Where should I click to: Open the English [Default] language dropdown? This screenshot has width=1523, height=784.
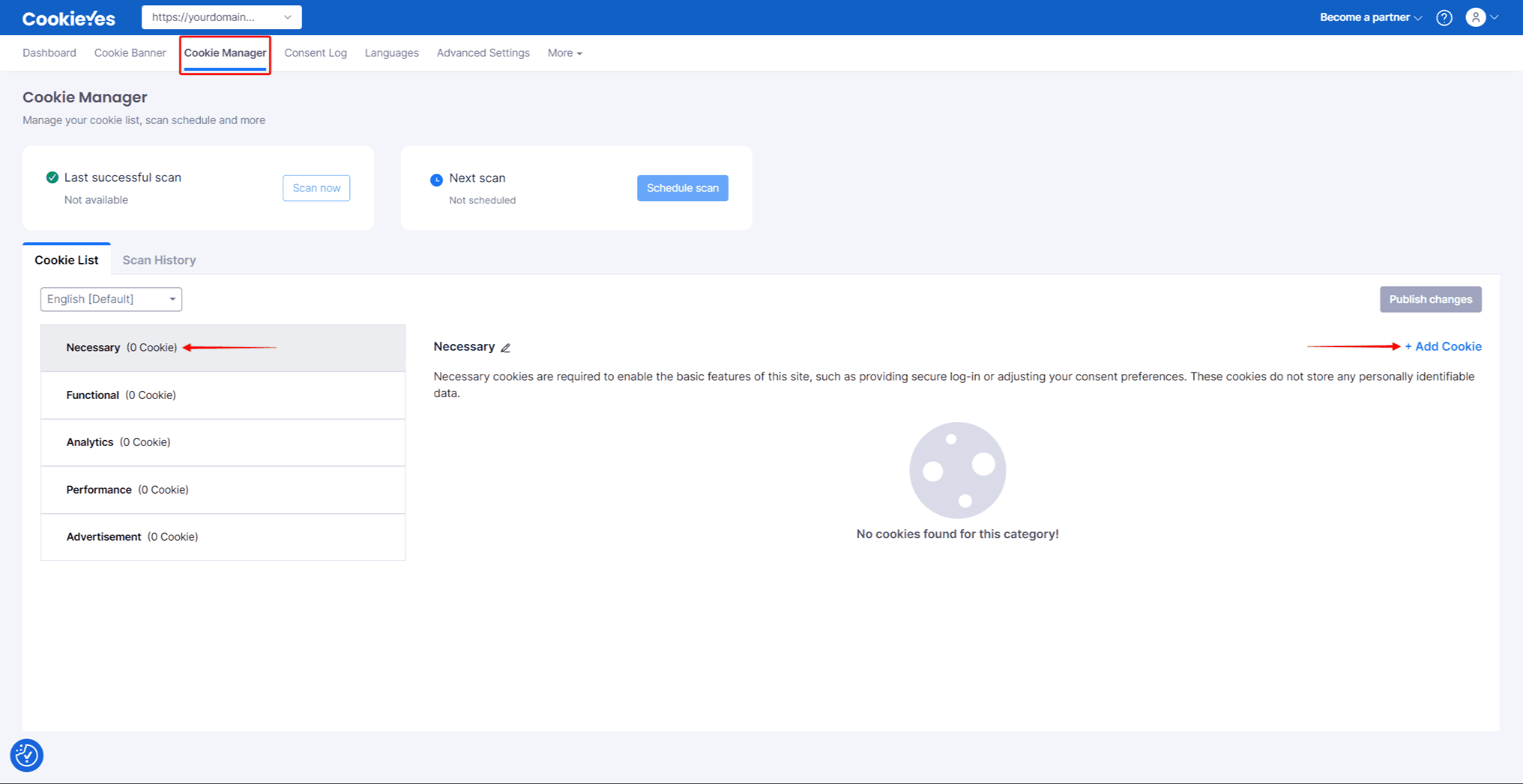click(x=111, y=299)
